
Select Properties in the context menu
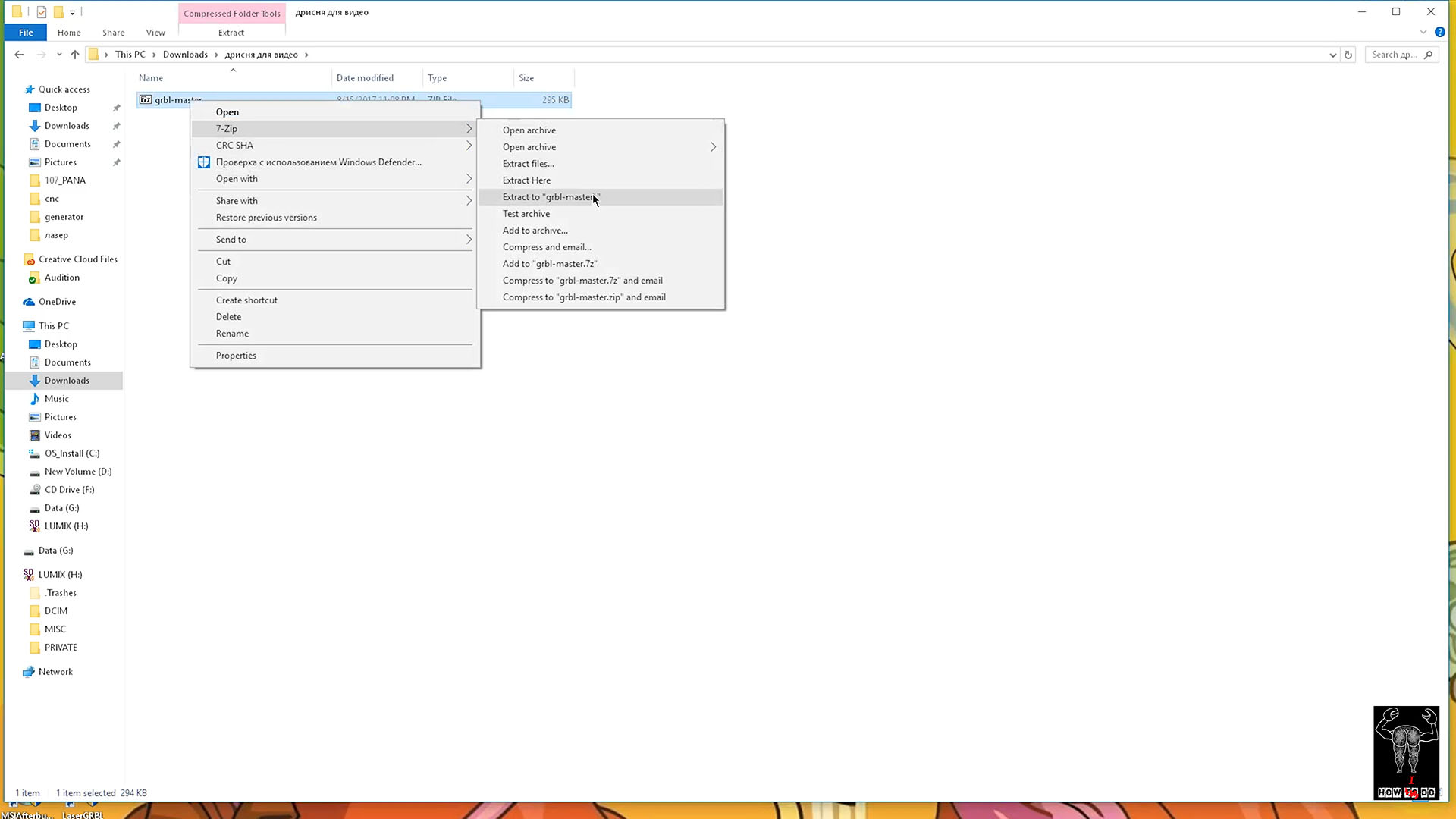click(236, 356)
